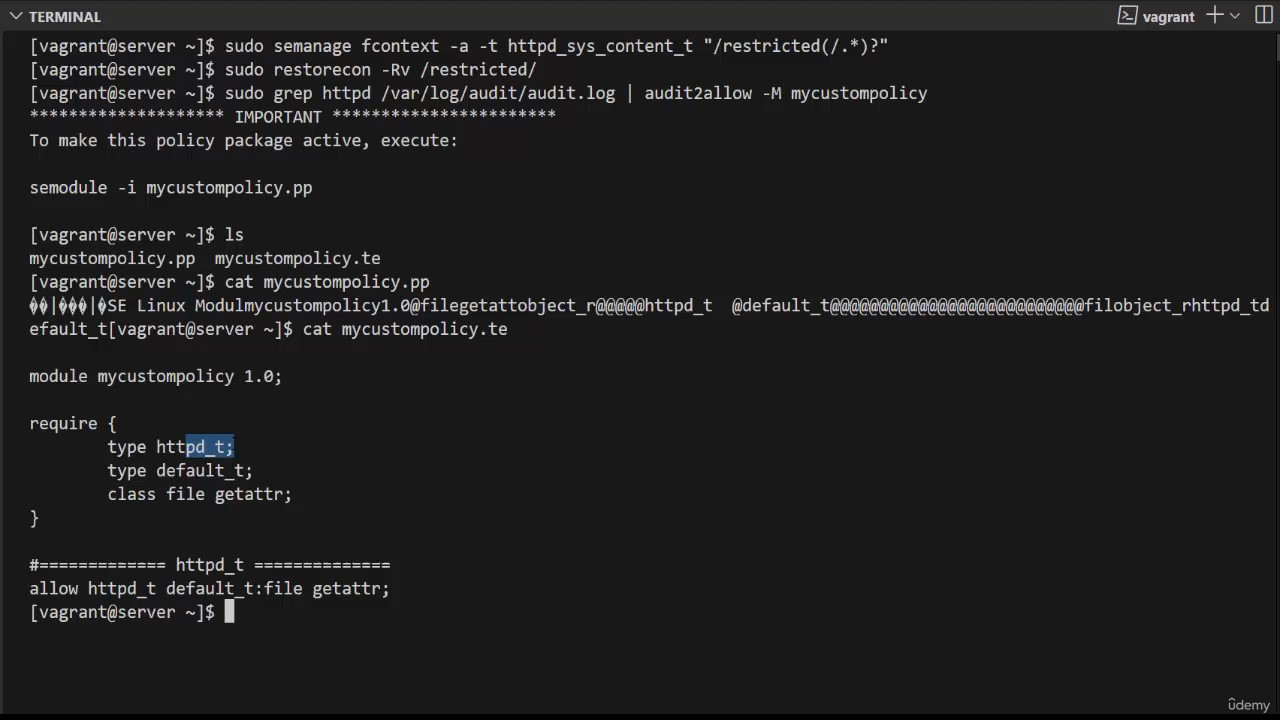Select the TERMINAL panel tab label

[65, 17]
